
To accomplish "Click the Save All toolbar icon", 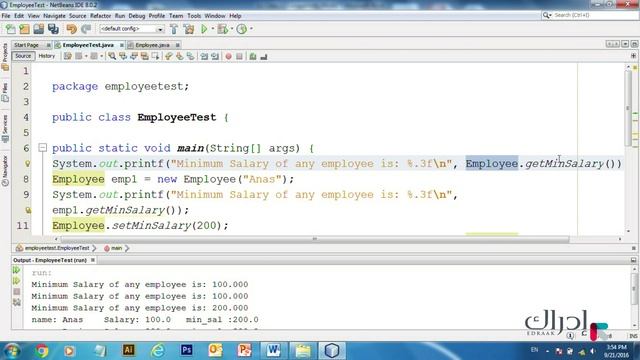I will coord(53,29).
